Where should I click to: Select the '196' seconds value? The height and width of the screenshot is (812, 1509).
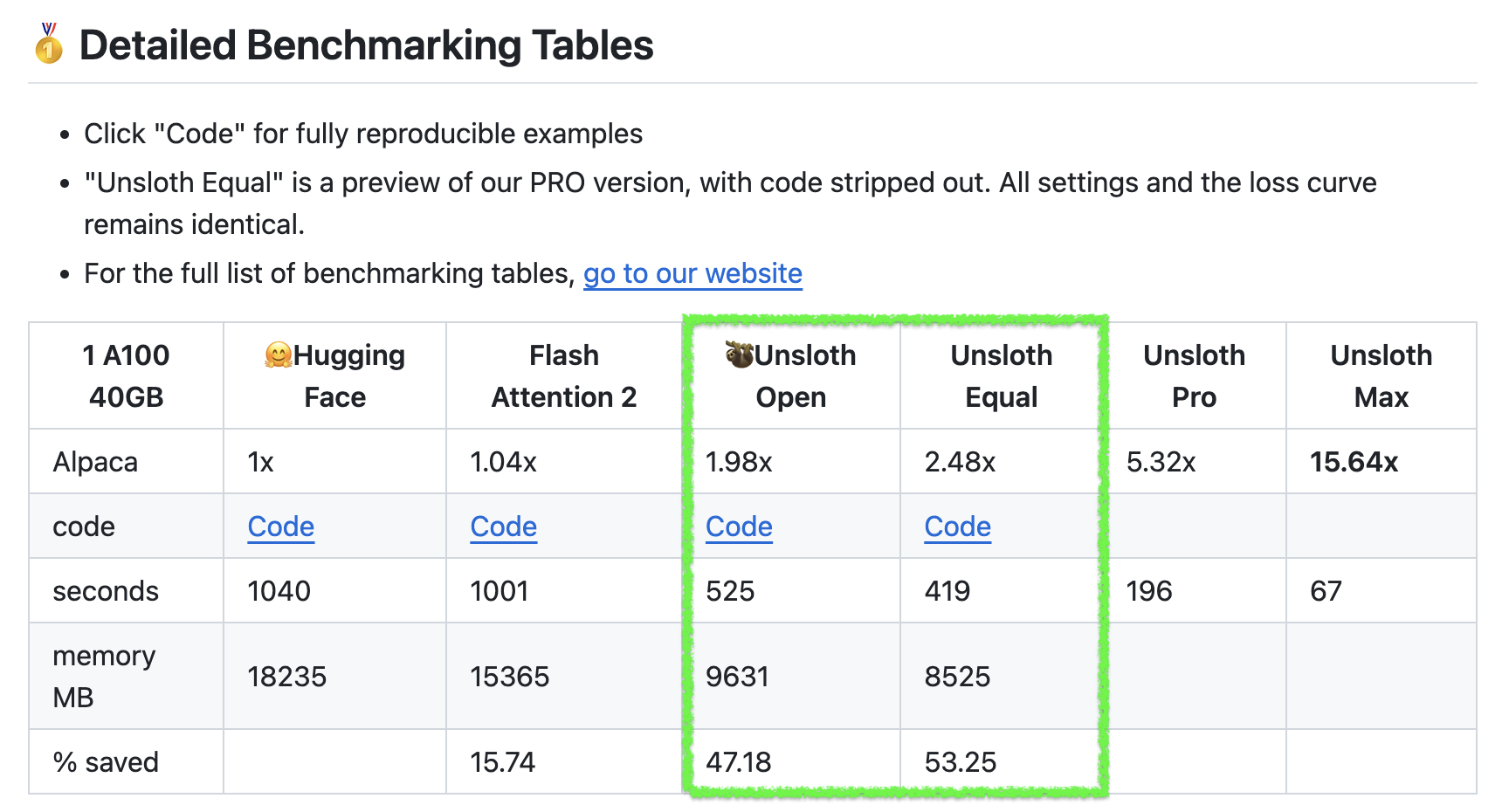point(1149,591)
